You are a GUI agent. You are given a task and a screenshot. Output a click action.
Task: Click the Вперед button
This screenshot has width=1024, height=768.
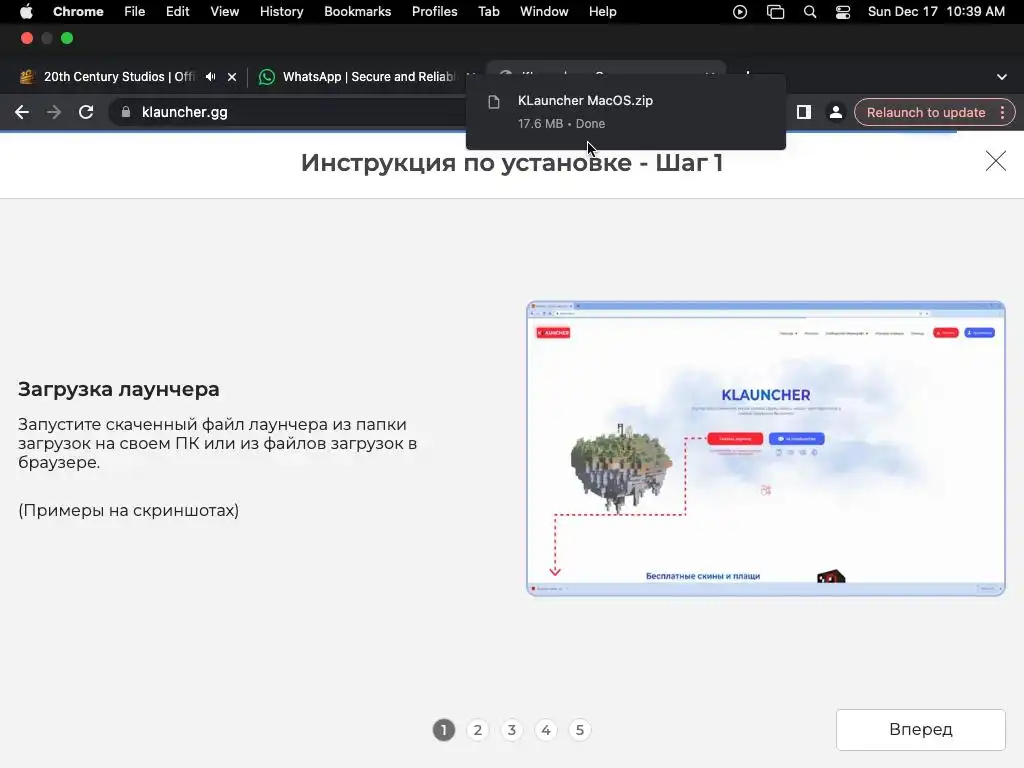point(920,729)
